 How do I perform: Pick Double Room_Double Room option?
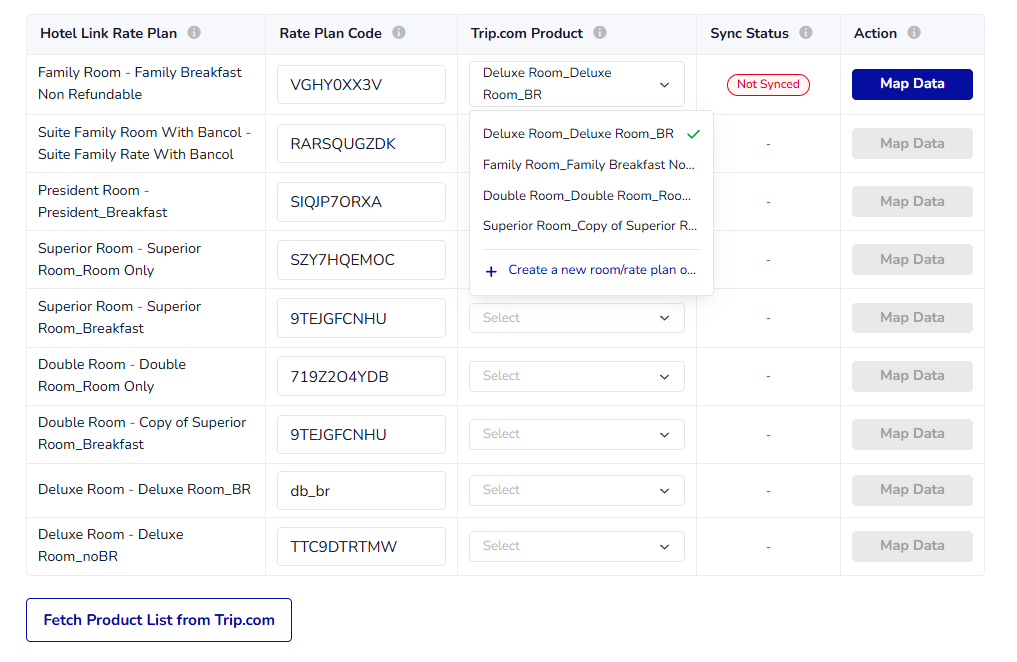click(587, 196)
